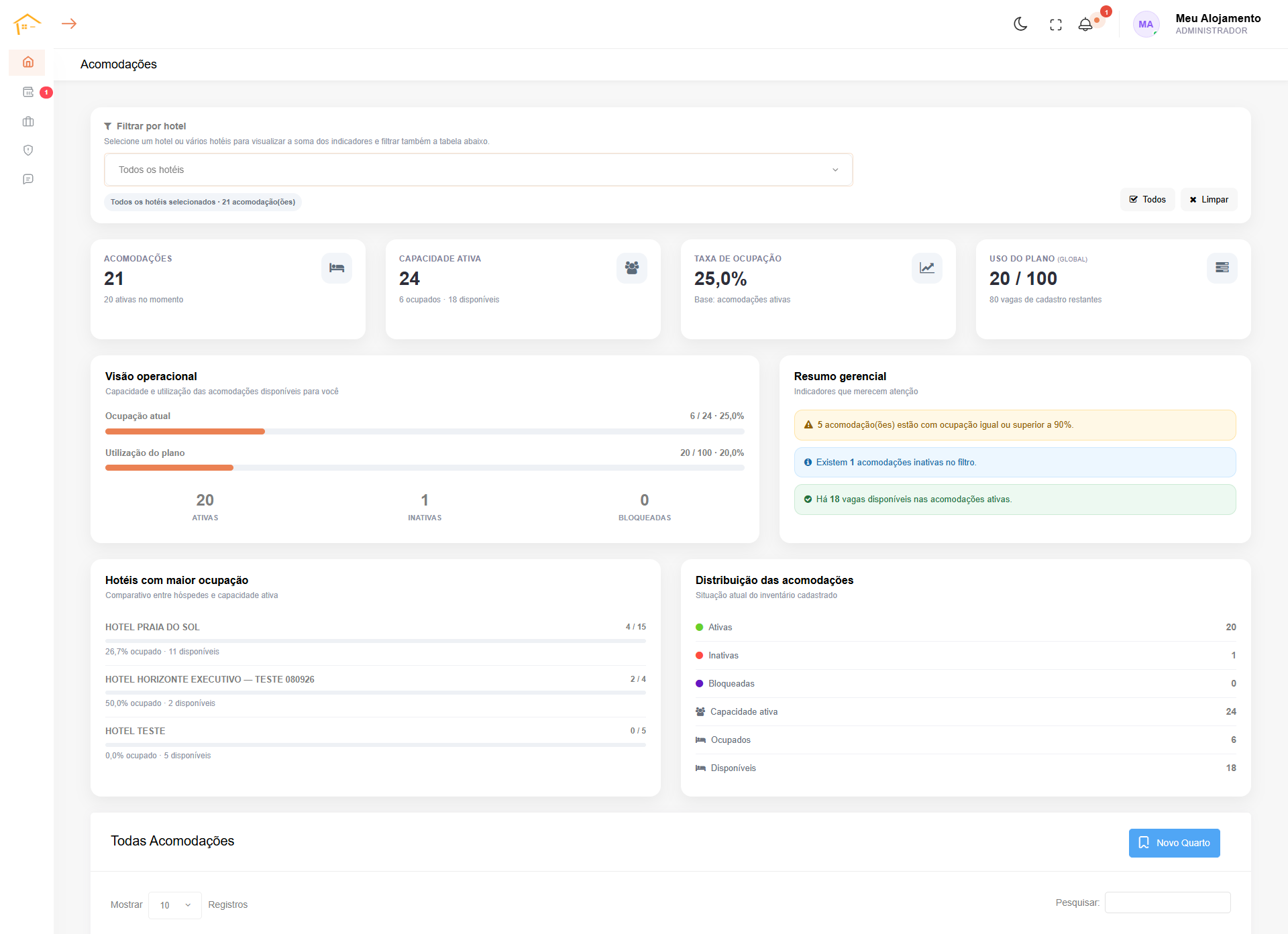Viewport: 1288px width, 934px height.
Task: Click the HOTEL TESTE row title
Action: pos(135,732)
